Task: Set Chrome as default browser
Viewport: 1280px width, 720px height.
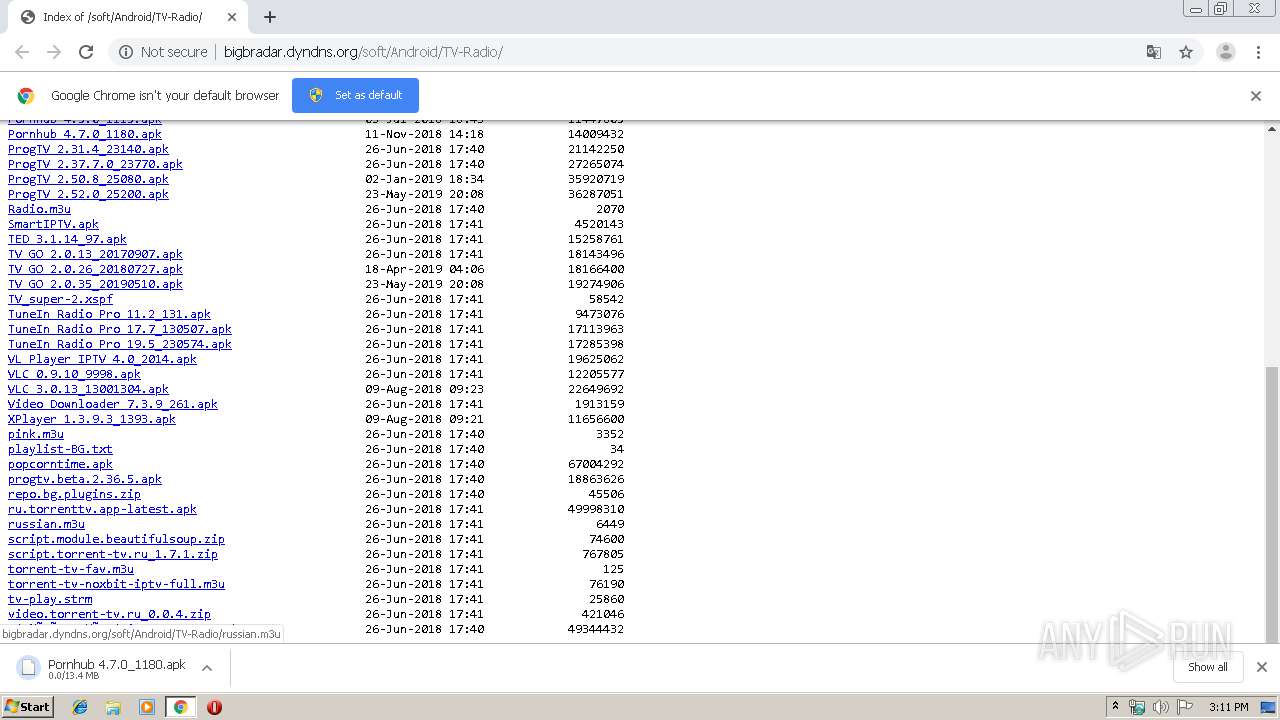Action: [x=355, y=95]
